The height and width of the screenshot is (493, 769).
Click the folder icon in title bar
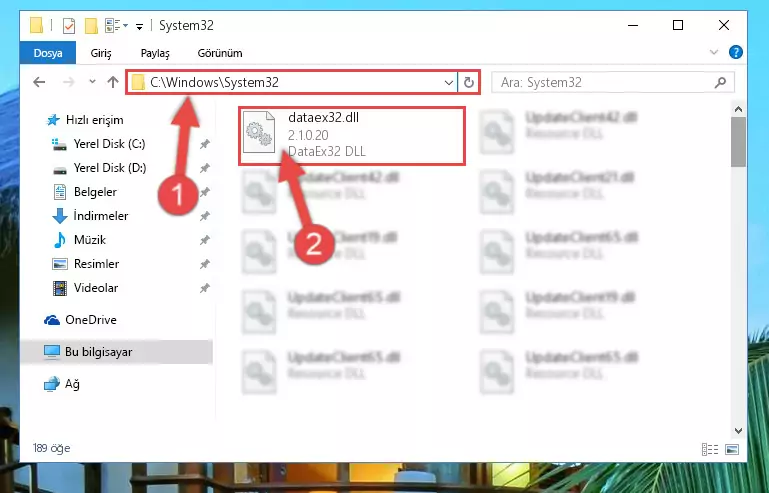click(x=37, y=25)
